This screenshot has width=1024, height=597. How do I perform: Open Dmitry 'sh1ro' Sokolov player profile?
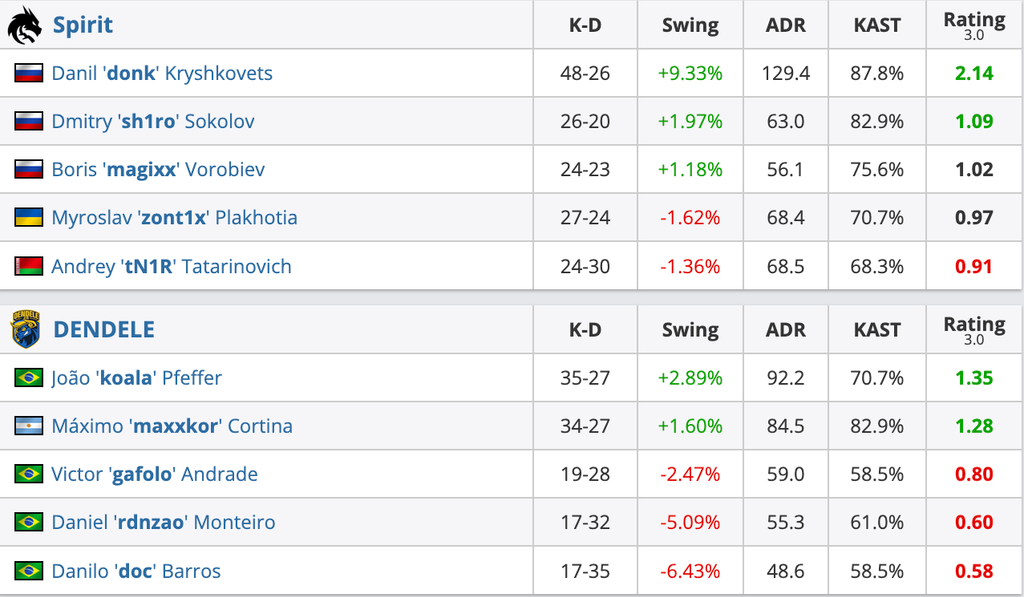click(153, 121)
